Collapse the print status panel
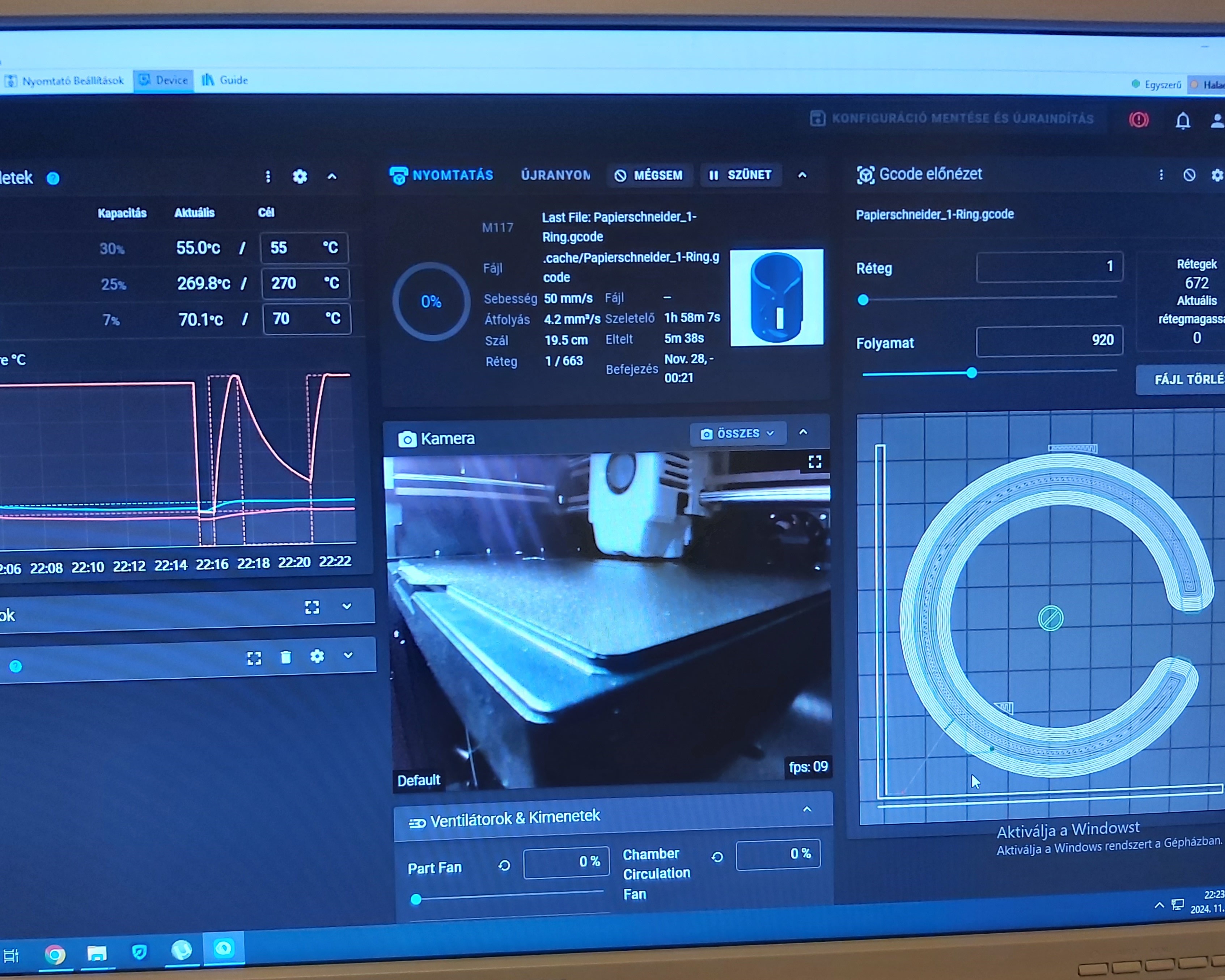This screenshot has width=1225, height=980. 802,175
